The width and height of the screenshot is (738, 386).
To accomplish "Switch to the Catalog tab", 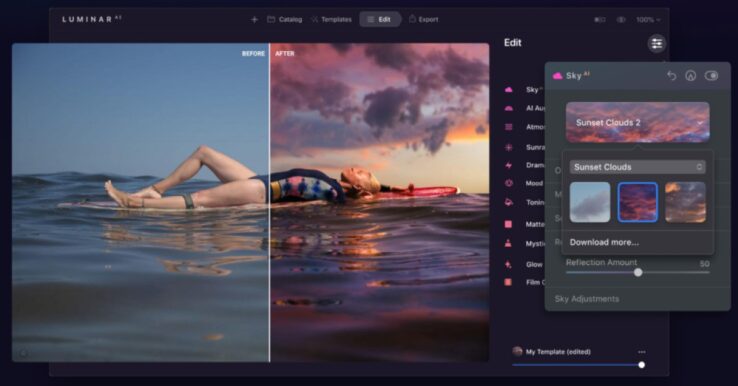I will [285, 19].
